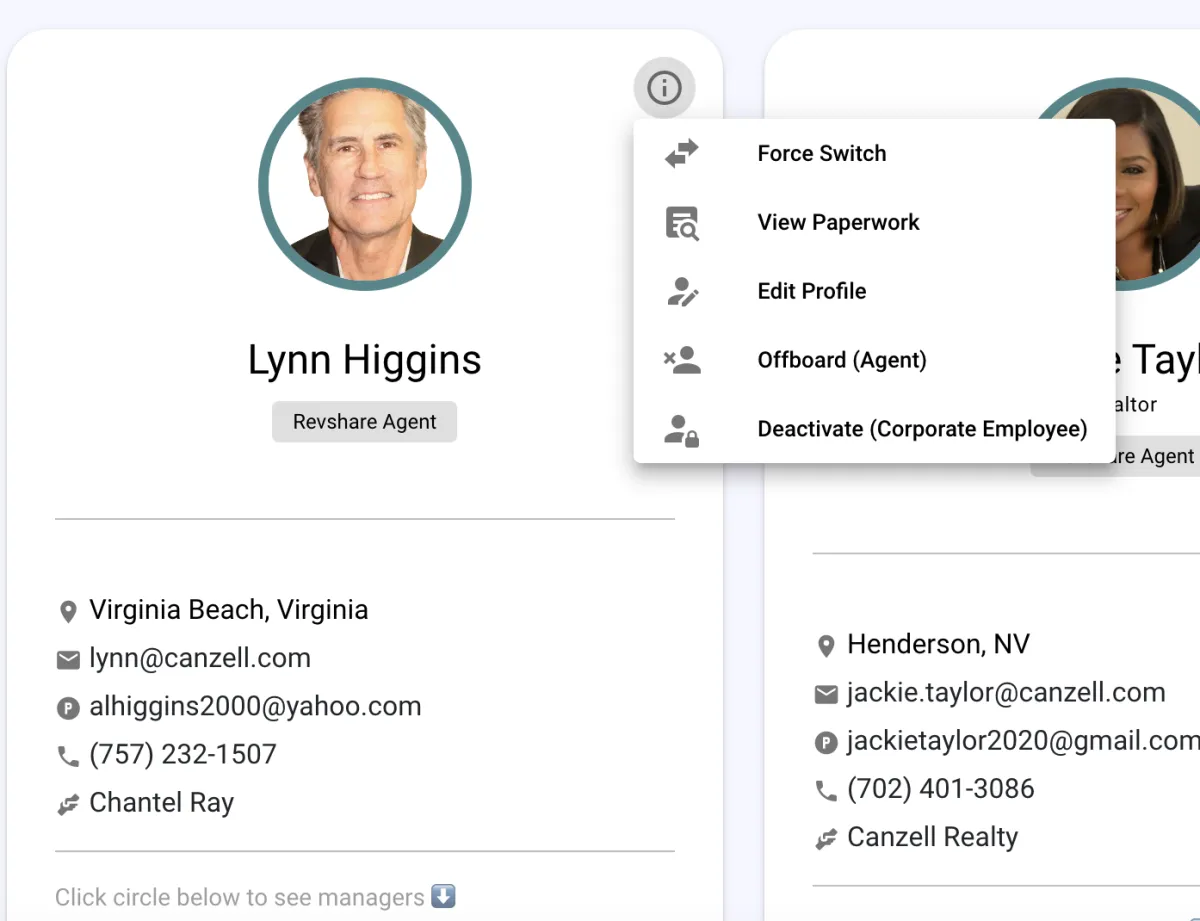1200x921 pixels.
Task: Select Force Switch from the menu
Action: tap(874, 153)
